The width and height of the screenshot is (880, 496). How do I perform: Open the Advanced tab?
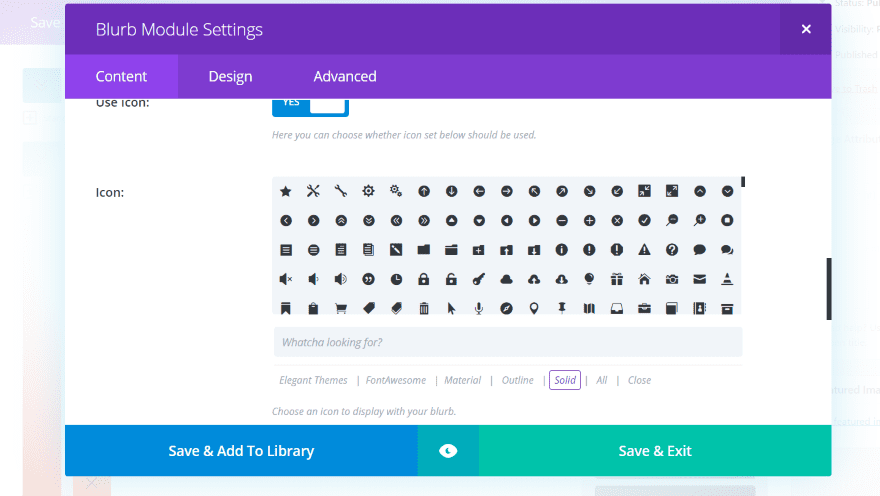(x=345, y=76)
